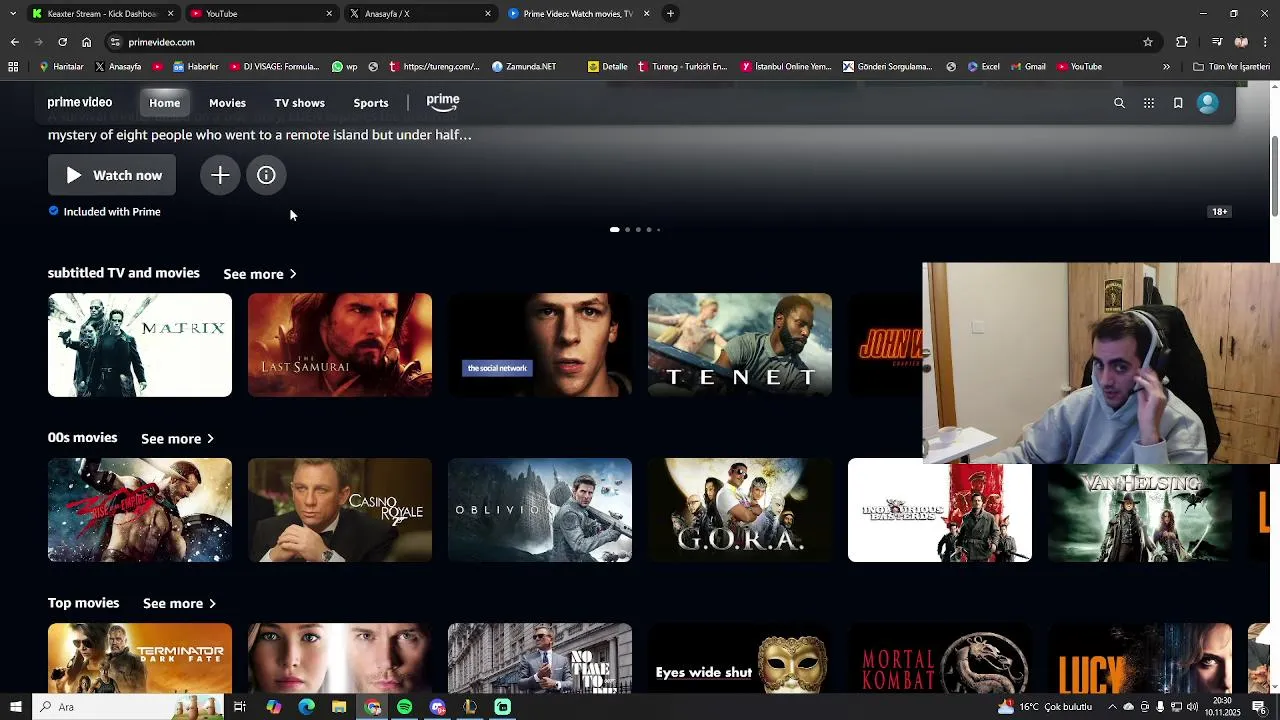1280x720 pixels.
Task: Select the Sports tab
Action: [x=371, y=103]
